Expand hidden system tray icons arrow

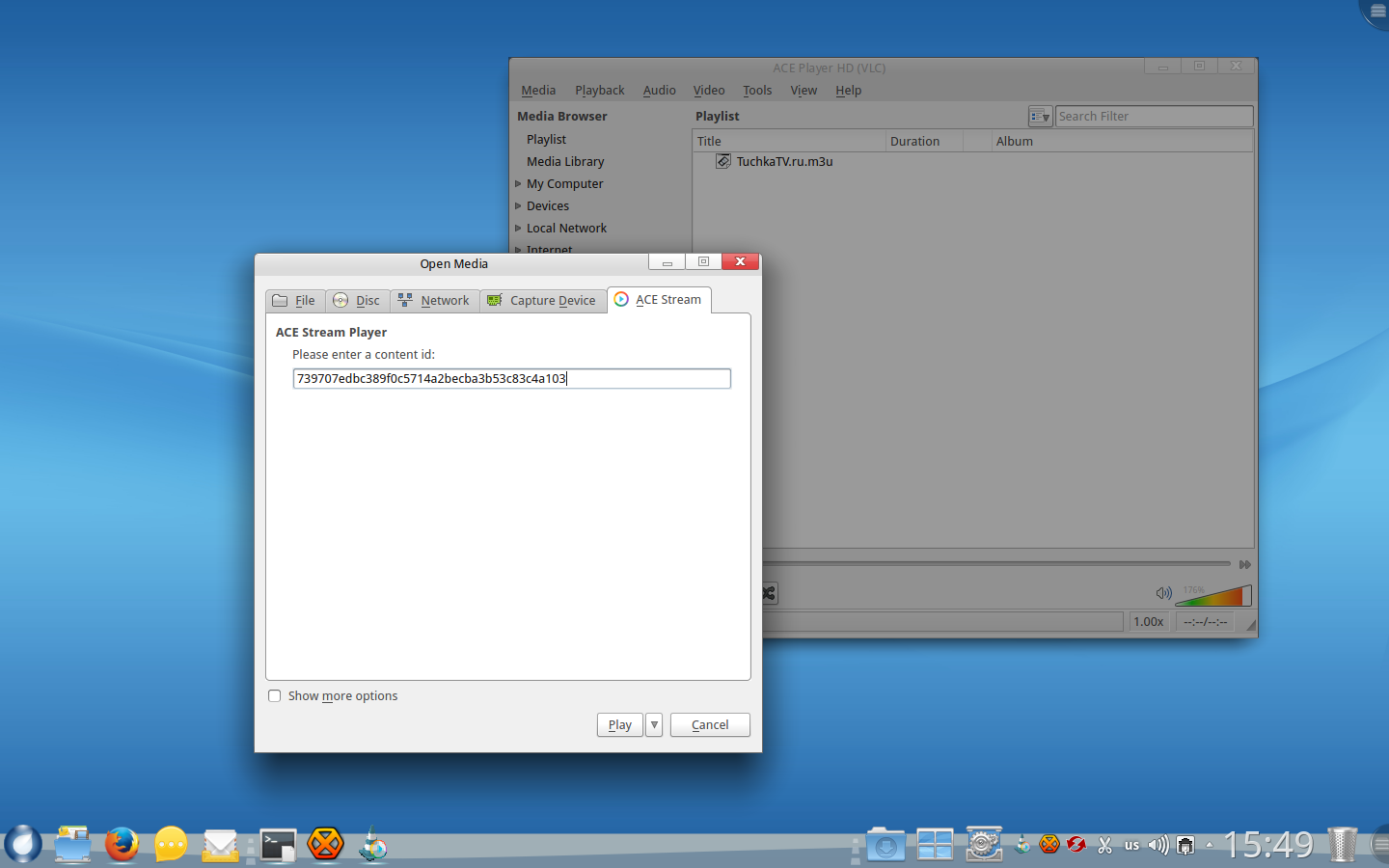(1210, 846)
